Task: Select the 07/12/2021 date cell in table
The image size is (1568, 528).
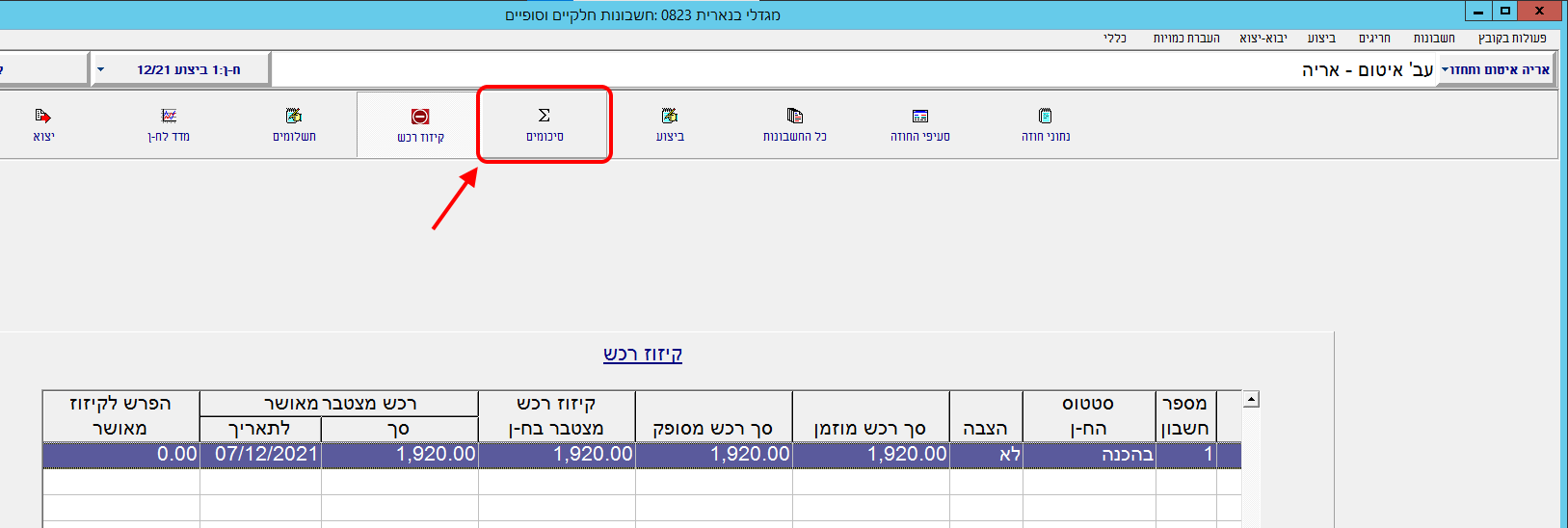Action: [260, 454]
